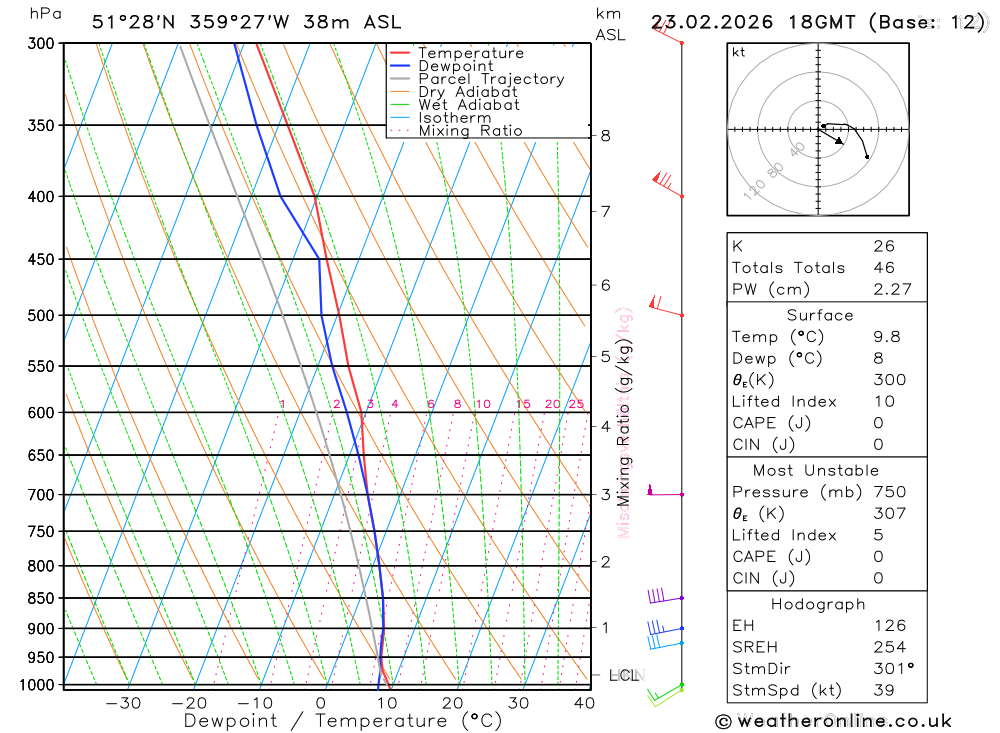Select the "Dewpoint" legend entry
Image resolution: width=1000 pixels, height=733 pixels.
pyautogui.click(x=455, y=66)
